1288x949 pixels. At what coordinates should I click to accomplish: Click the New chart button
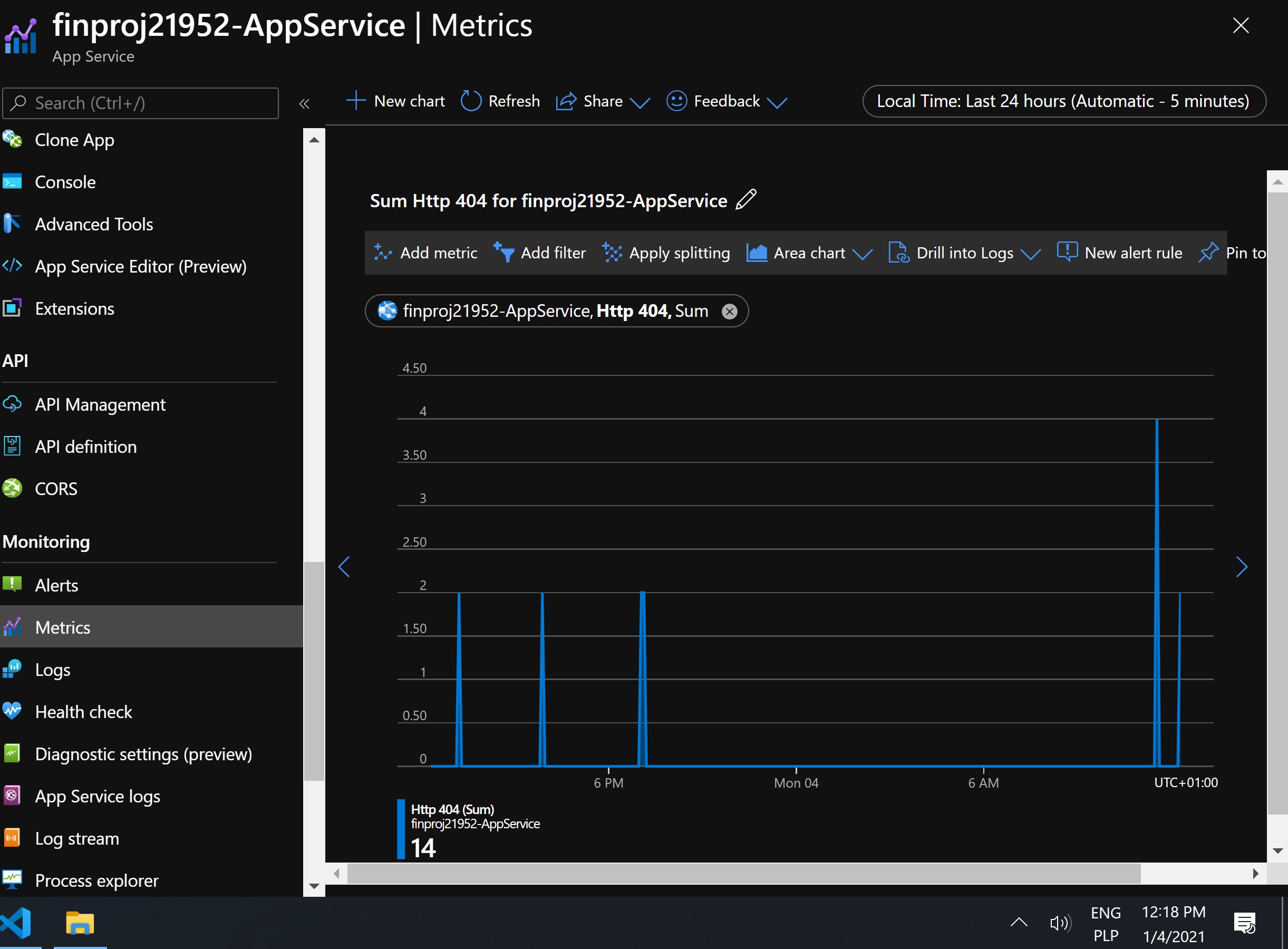pyautogui.click(x=395, y=101)
